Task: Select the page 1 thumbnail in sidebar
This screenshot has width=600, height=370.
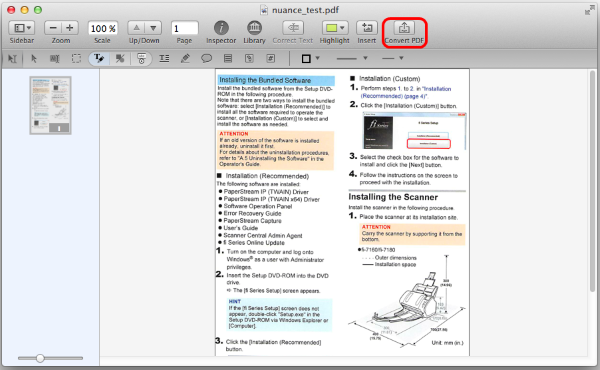Action: [x=51, y=105]
